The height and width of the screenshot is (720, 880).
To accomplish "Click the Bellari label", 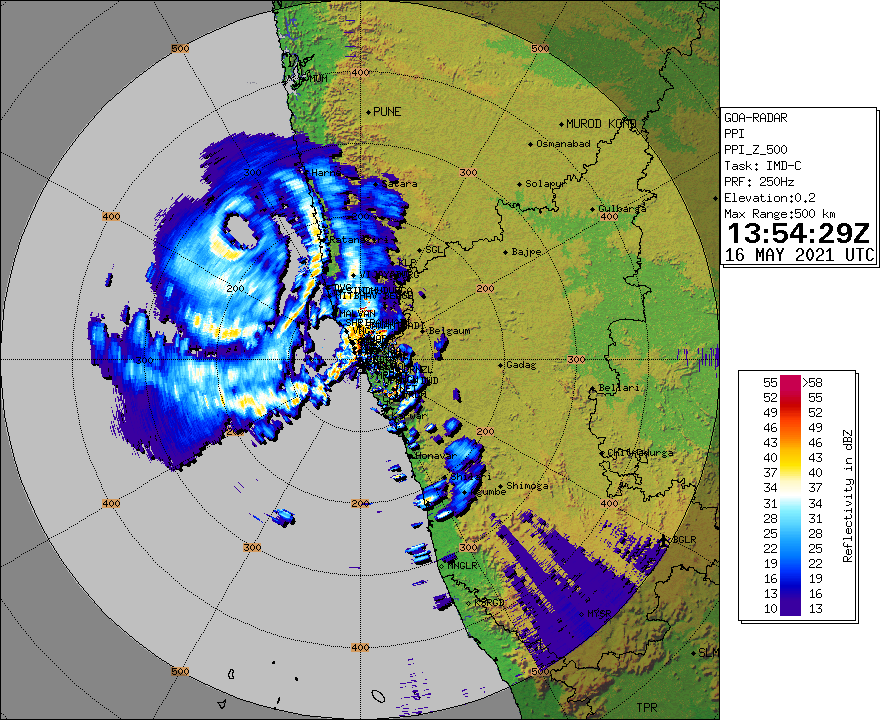I will point(618,388).
